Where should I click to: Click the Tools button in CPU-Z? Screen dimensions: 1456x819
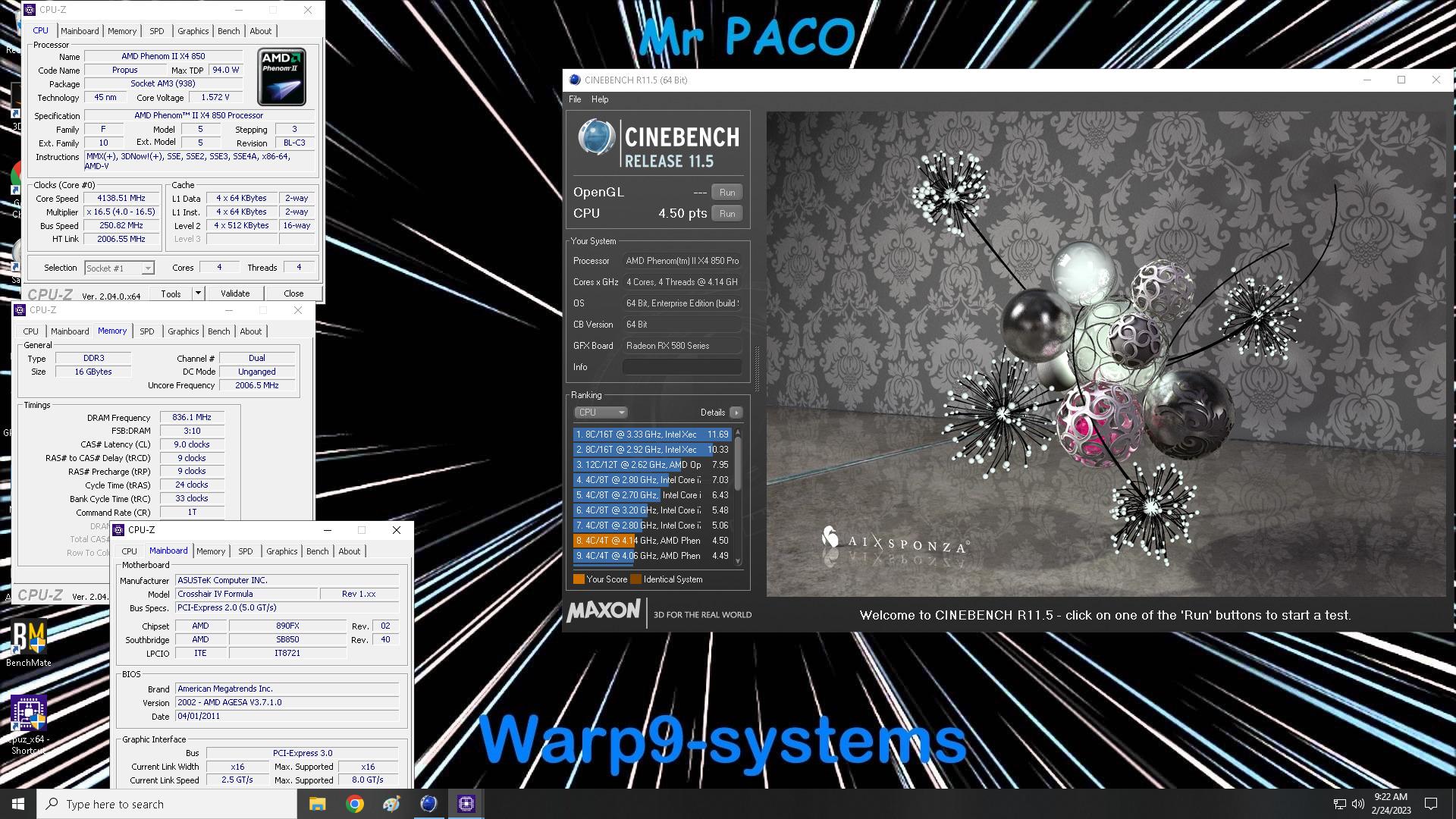171,293
